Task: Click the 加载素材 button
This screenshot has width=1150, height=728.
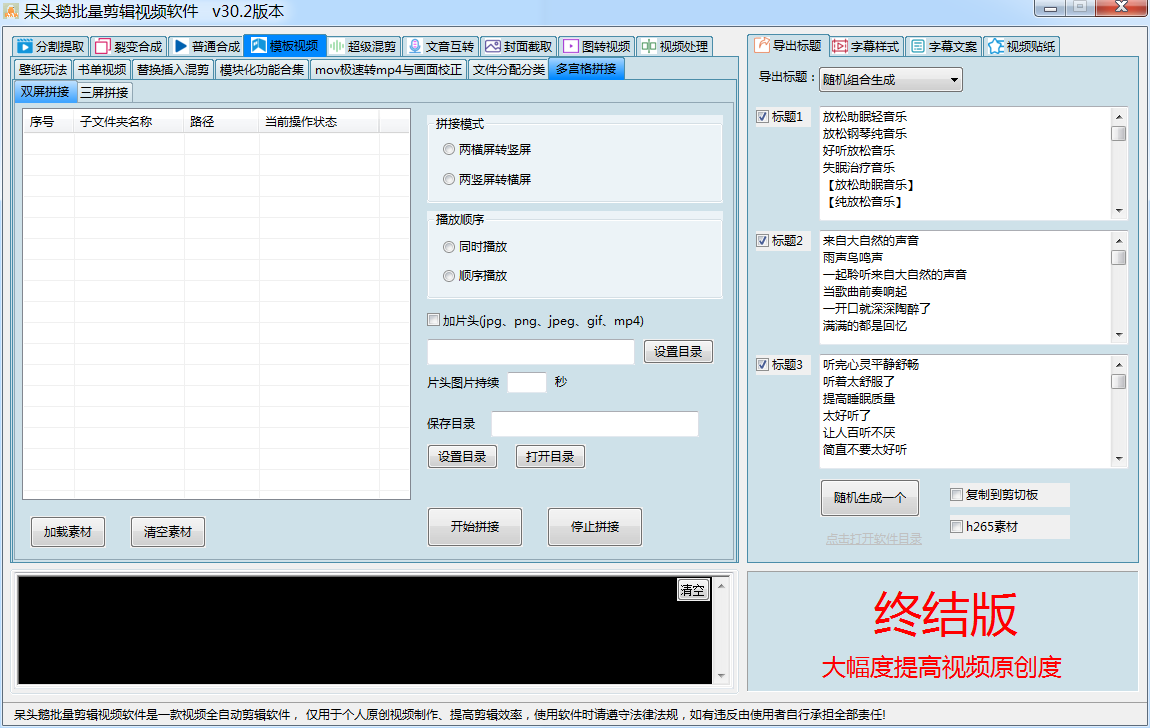Action: point(67,532)
